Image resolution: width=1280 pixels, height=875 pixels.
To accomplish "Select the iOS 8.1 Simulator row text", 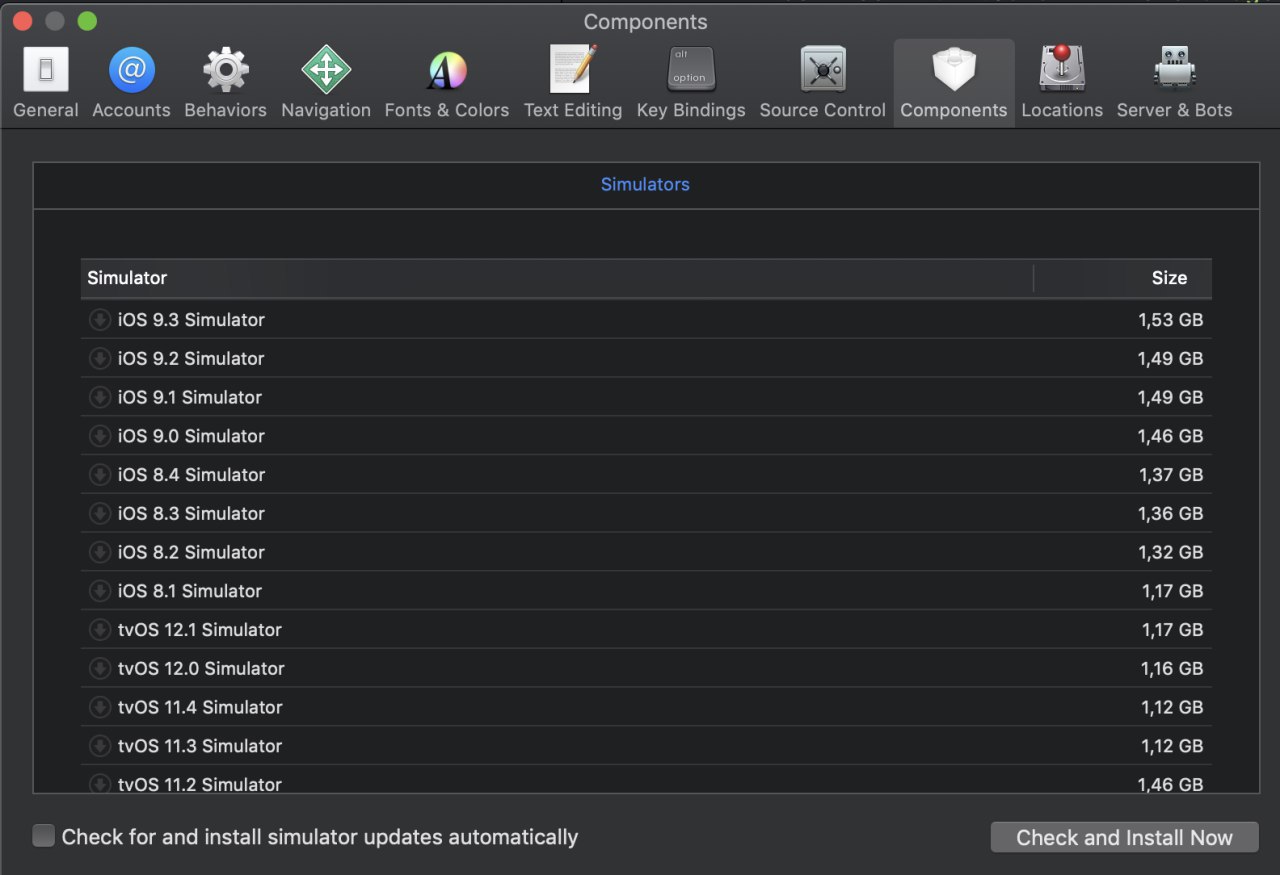I will coord(190,591).
